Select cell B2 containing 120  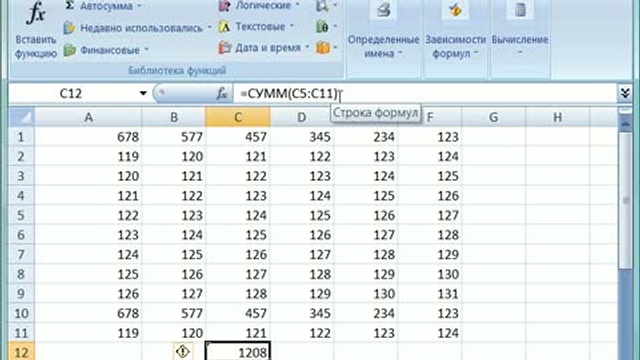173,156
